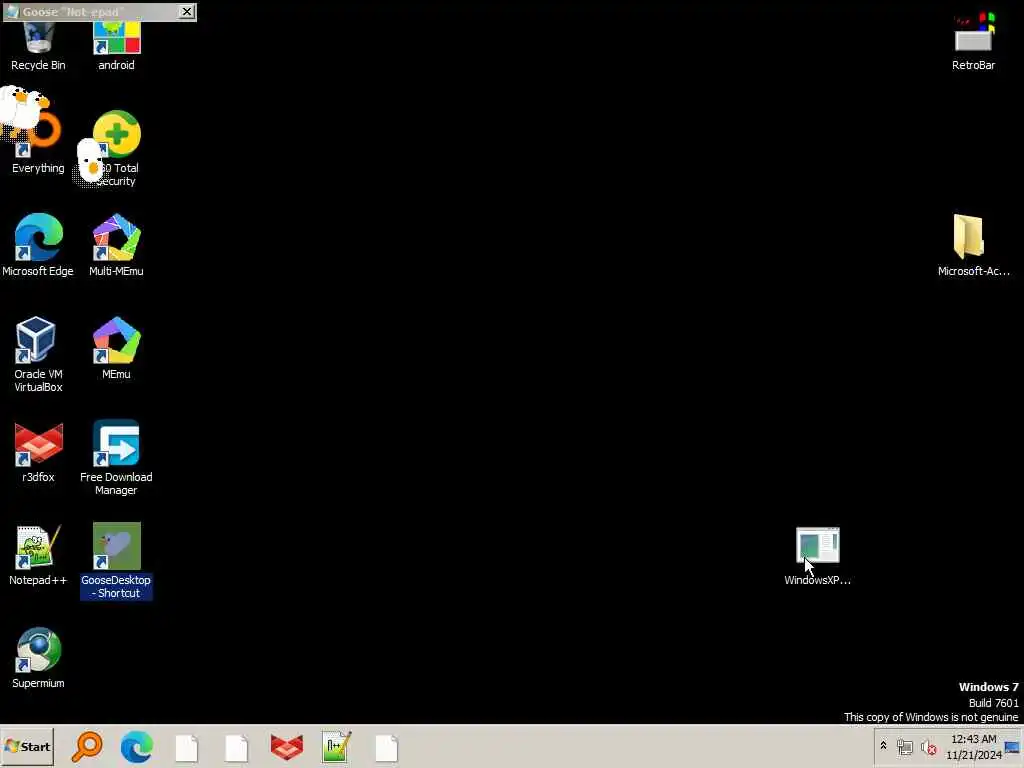
Task: Select Oracle VM VirtualBox shortcut
Action: pyautogui.click(x=38, y=354)
